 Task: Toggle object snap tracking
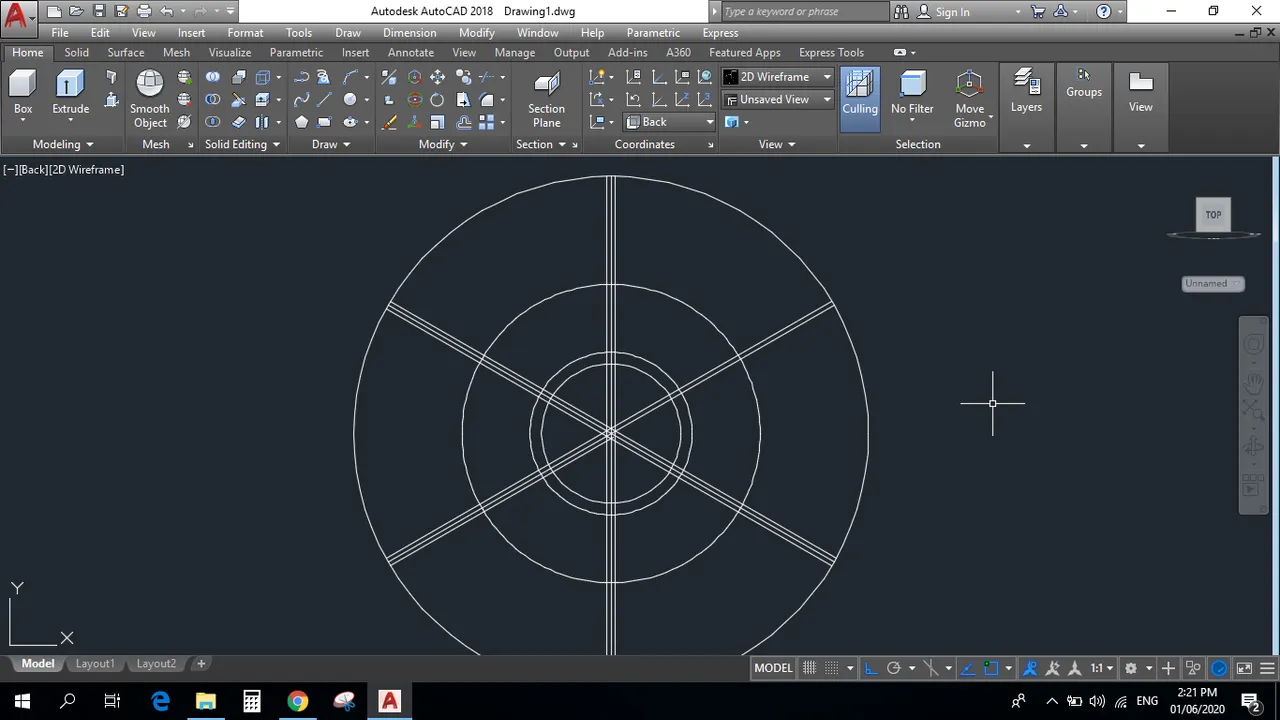click(x=966, y=668)
